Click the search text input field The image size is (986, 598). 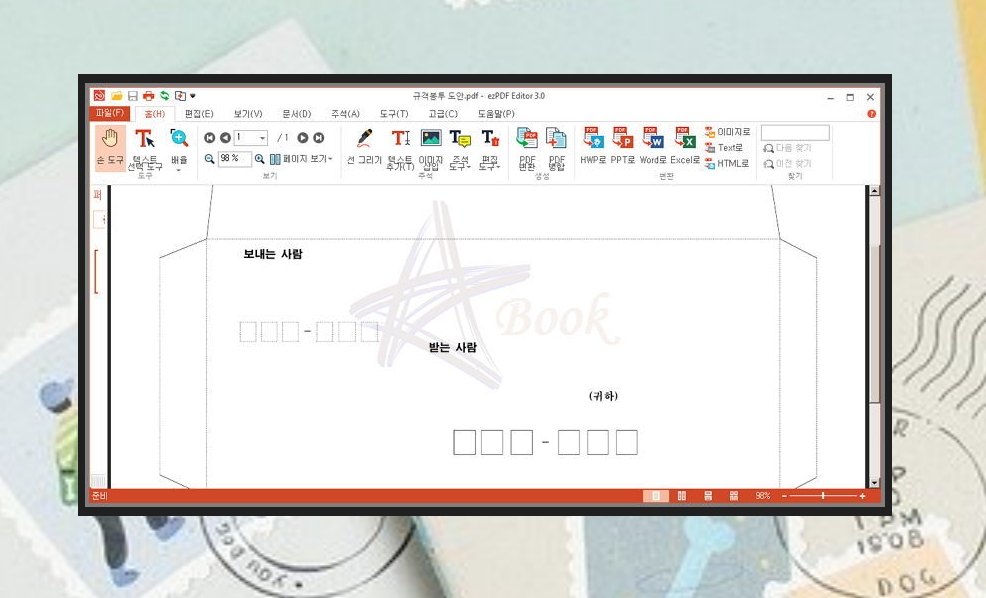pos(795,133)
